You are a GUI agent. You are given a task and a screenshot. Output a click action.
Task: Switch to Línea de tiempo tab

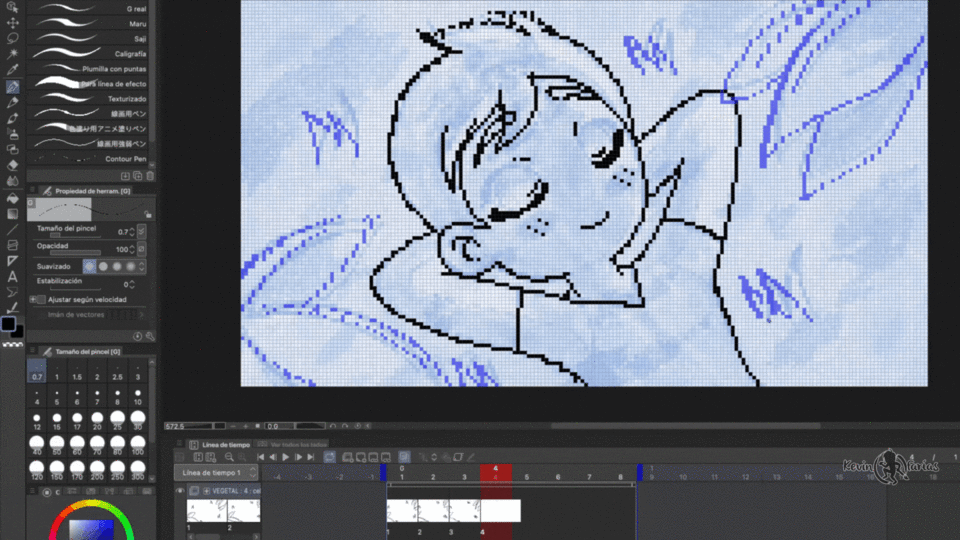coord(220,444)
